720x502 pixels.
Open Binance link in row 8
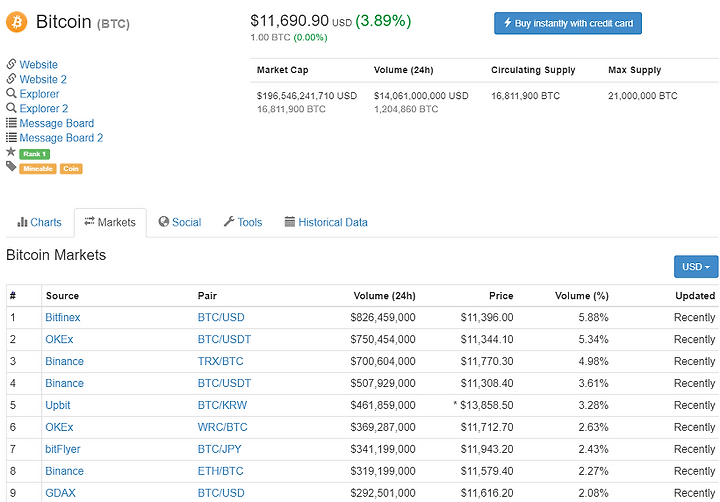click(64, 471)
